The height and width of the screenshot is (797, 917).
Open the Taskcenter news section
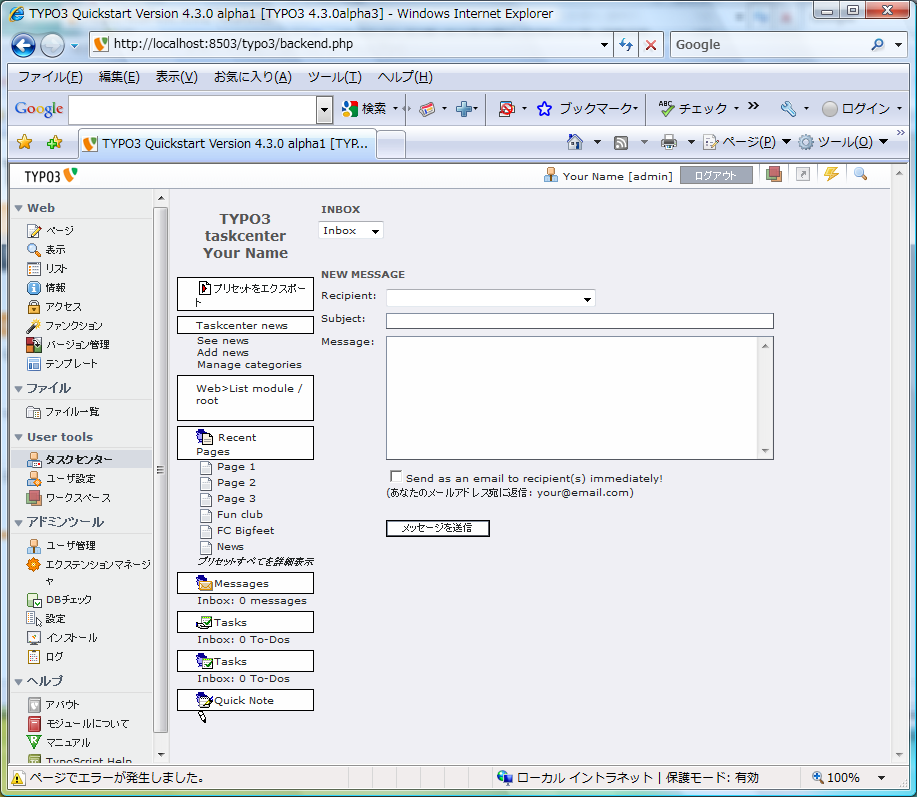(245, 326)
